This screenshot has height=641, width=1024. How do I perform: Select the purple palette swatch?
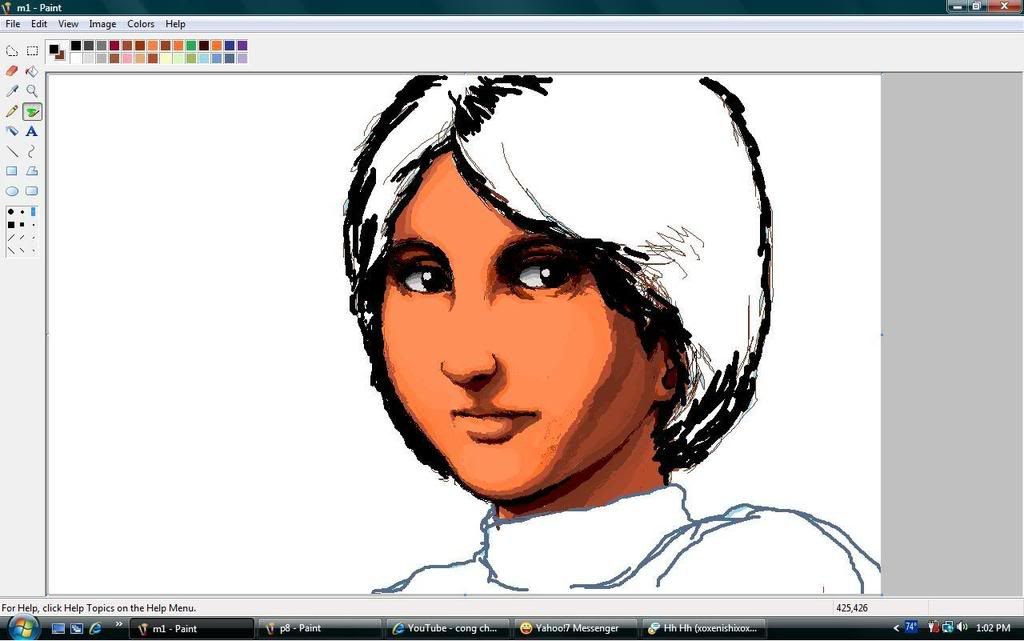click(x=242, y=46)
